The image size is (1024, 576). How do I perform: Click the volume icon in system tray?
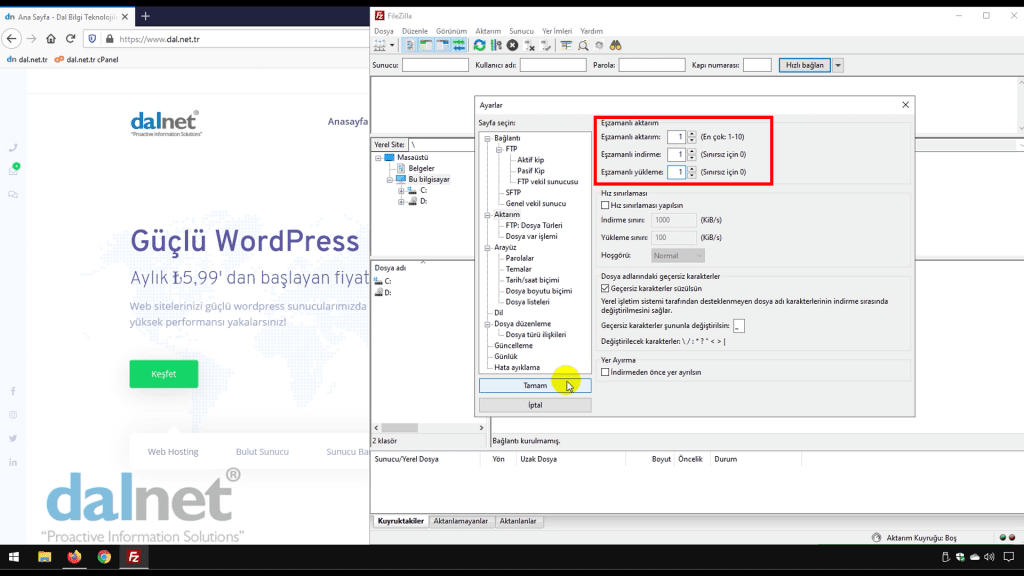click(x=989, y=557)
